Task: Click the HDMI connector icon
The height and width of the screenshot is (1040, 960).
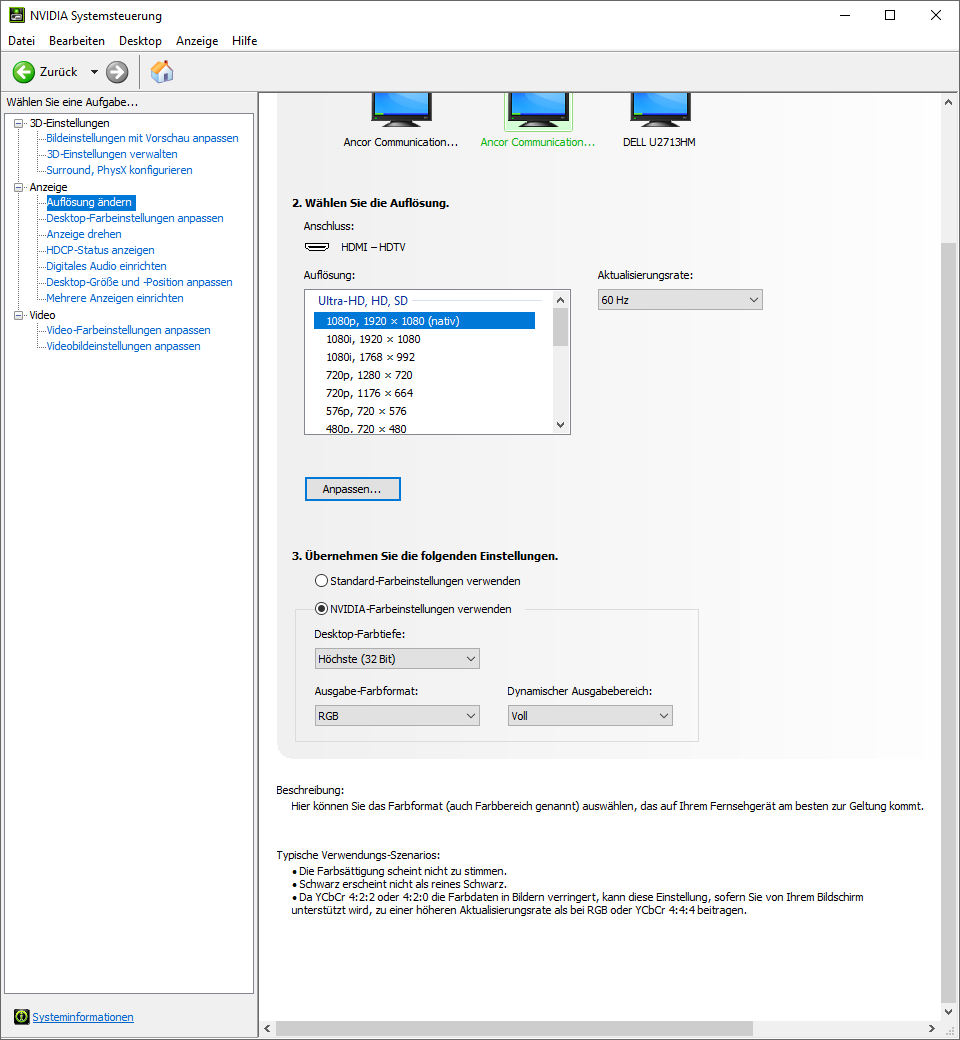Action: tap(317, 247)
